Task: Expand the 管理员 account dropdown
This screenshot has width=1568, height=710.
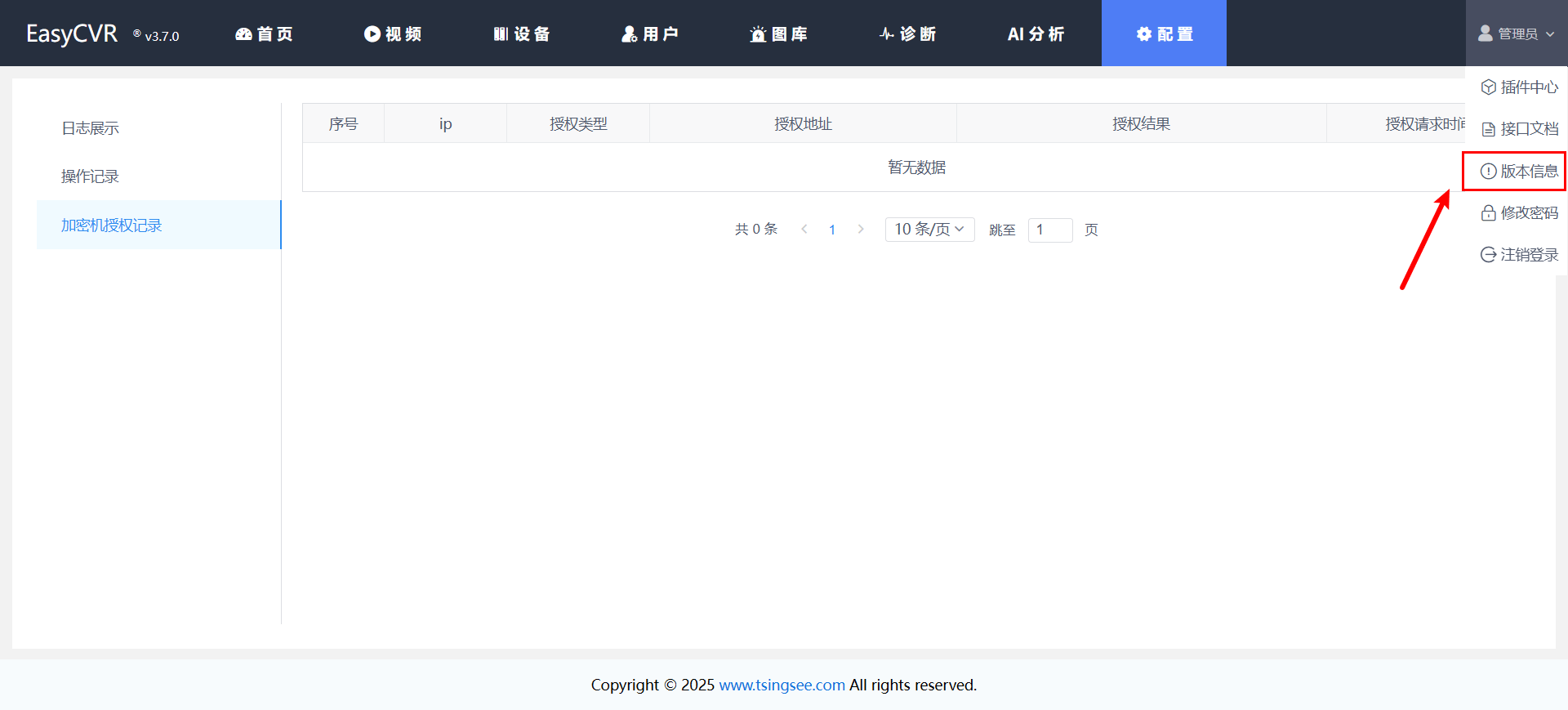Action: point(1517,33)
